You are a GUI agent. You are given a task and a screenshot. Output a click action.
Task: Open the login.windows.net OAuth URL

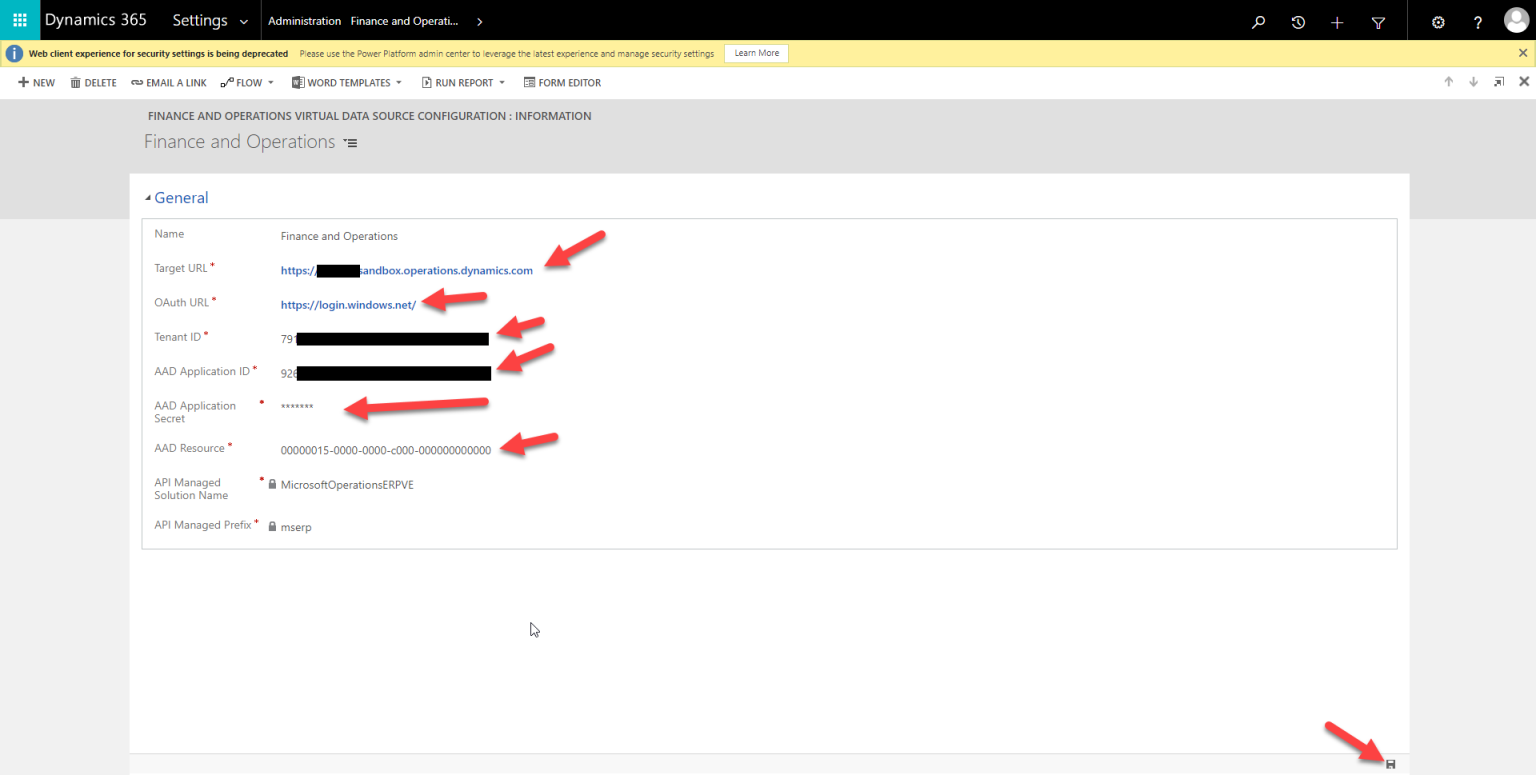pos(348,305)
